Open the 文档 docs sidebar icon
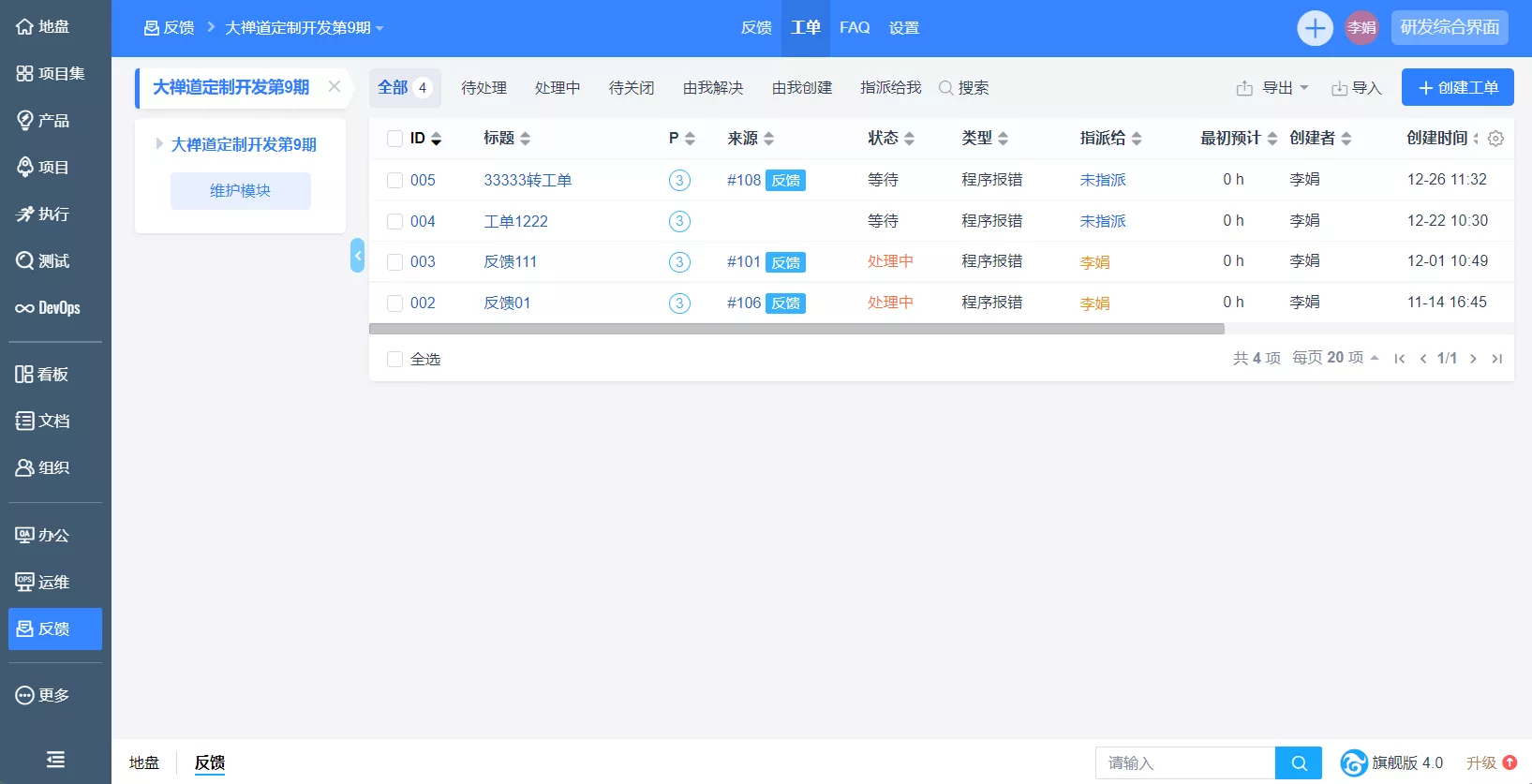The image size is (1532, 784). pyautogui.click(x=43, y=422)
